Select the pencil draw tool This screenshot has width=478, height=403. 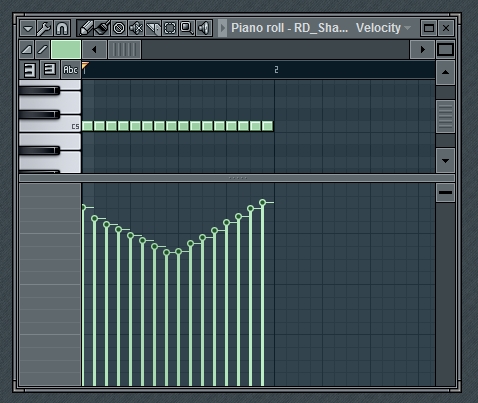tap(85, 28)
